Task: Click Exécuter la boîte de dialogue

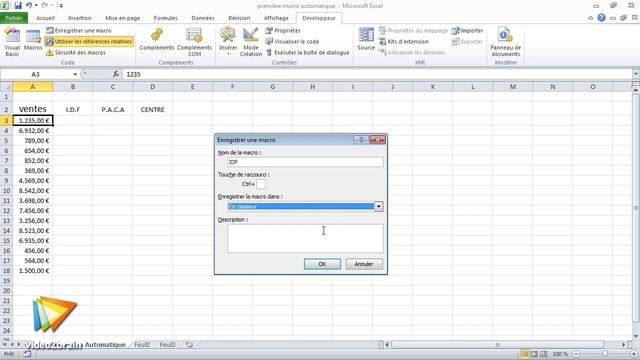Action: pos(307,53)
